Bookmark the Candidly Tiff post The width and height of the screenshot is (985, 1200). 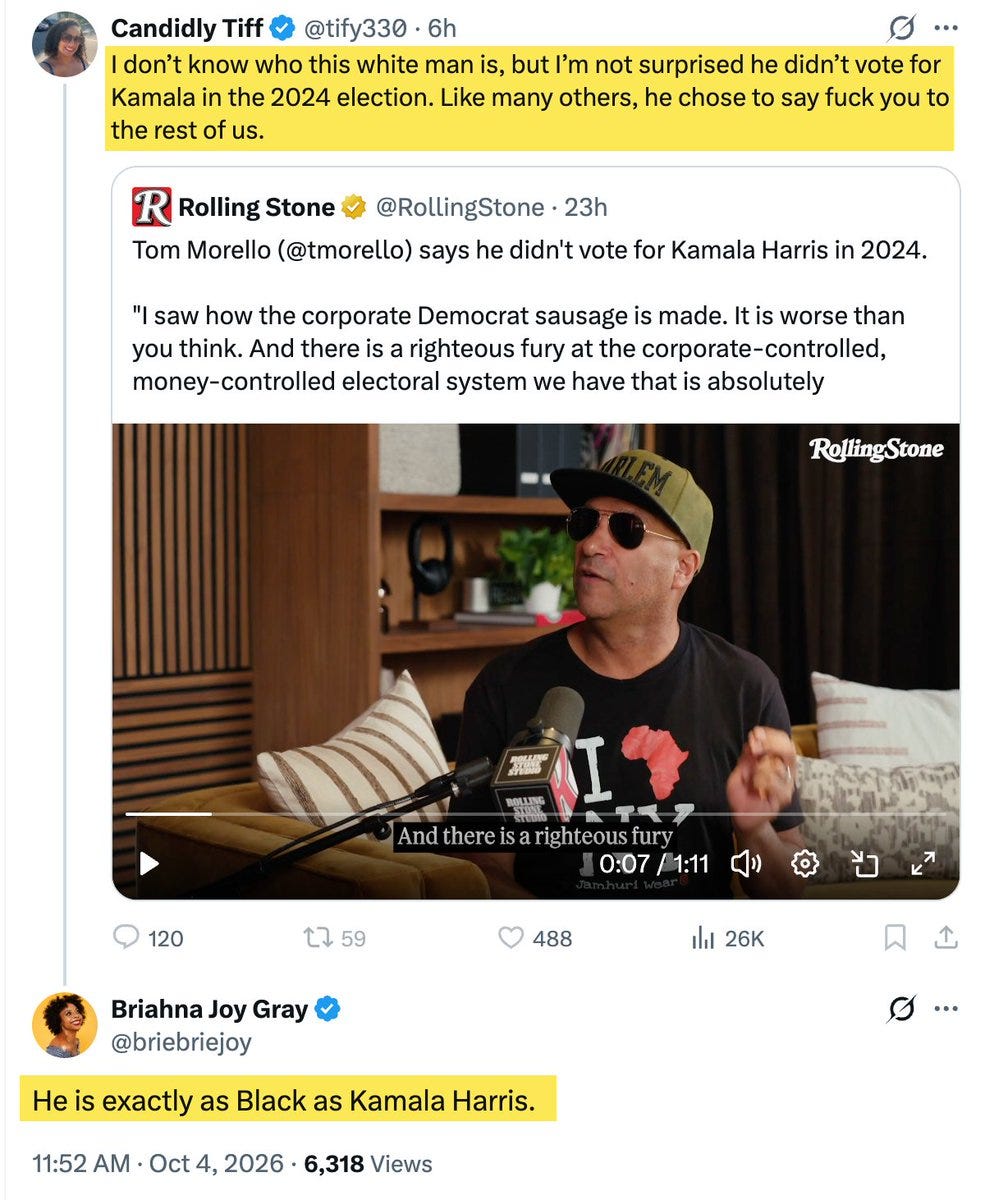[x=896, y=938]
